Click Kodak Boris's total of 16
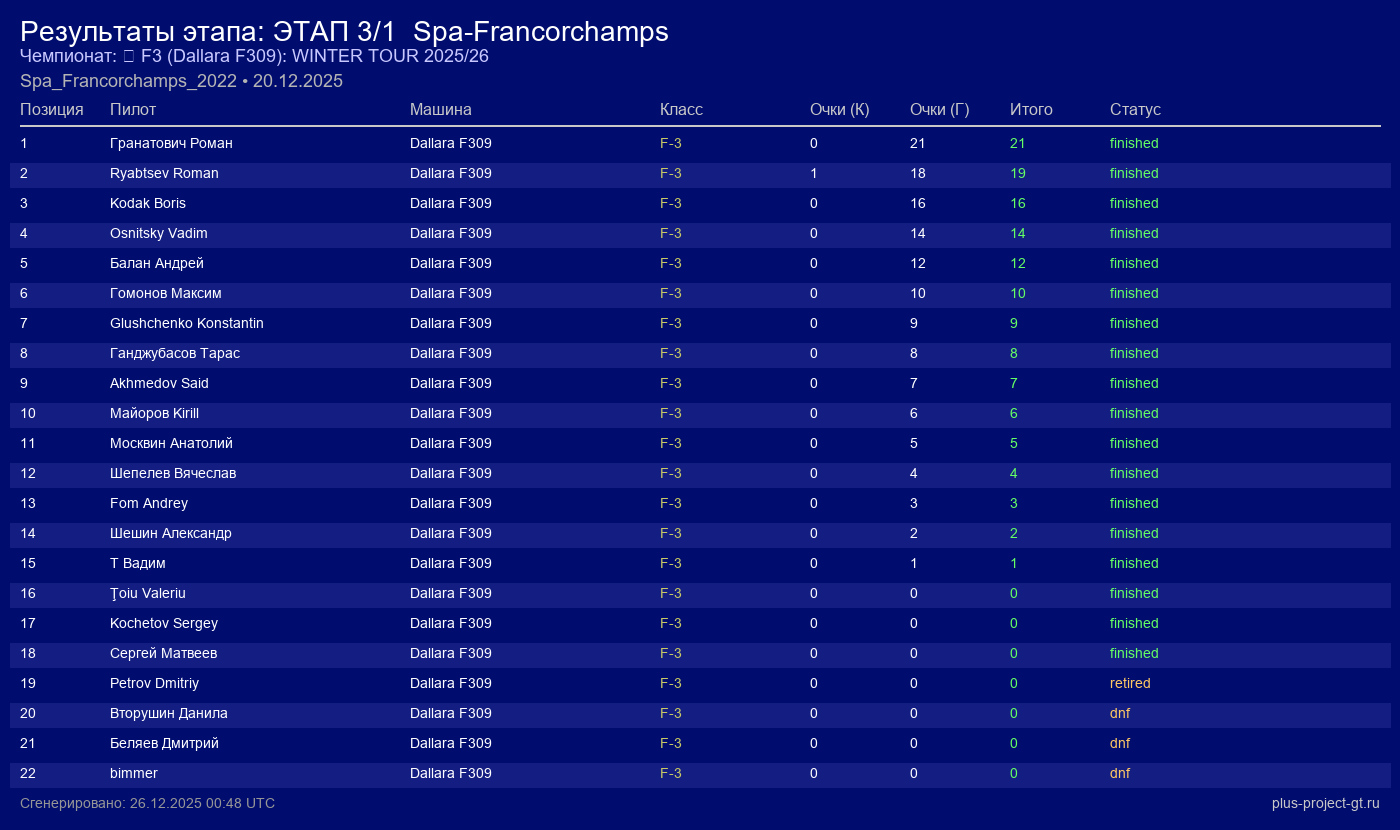Screen dimensions: 1400x830 [x=1018, y=203]
